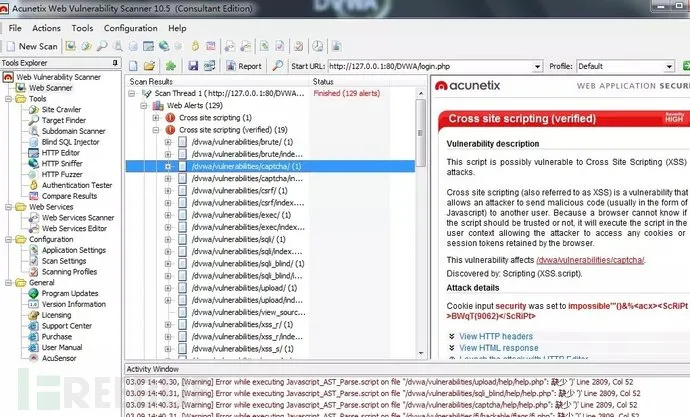The width and height of the screenshot is (690, 417).
Task: Start a New Scan from toolbar
Action: click(x=32, y=46)
